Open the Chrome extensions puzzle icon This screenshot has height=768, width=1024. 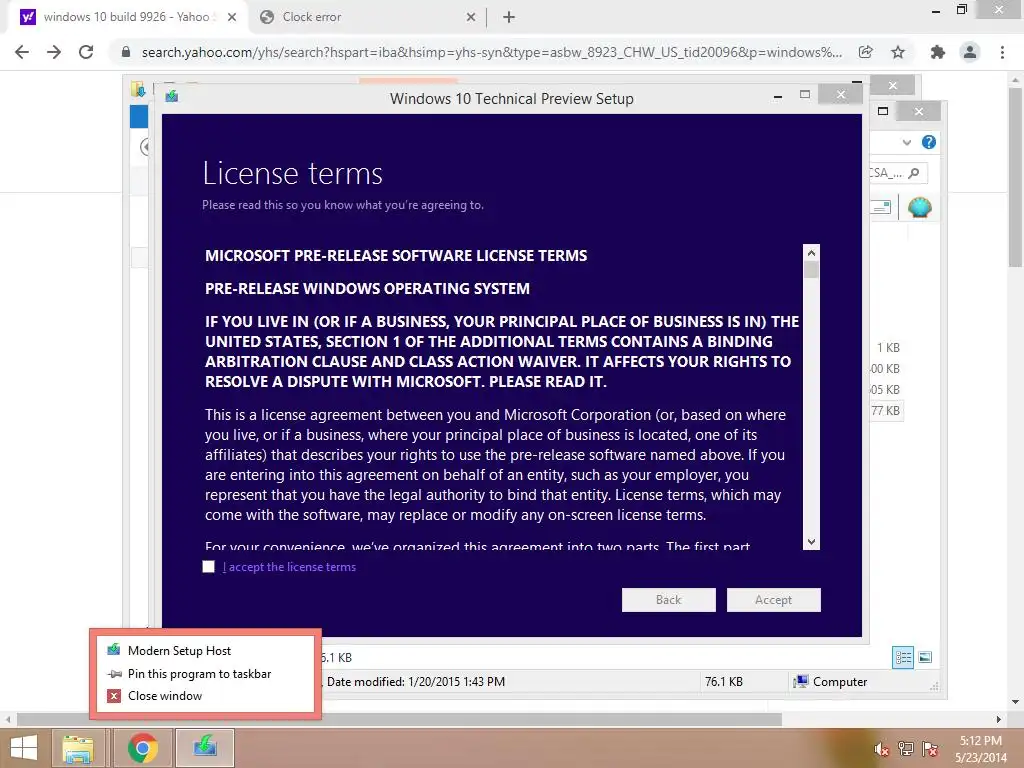tap(938, 52)
